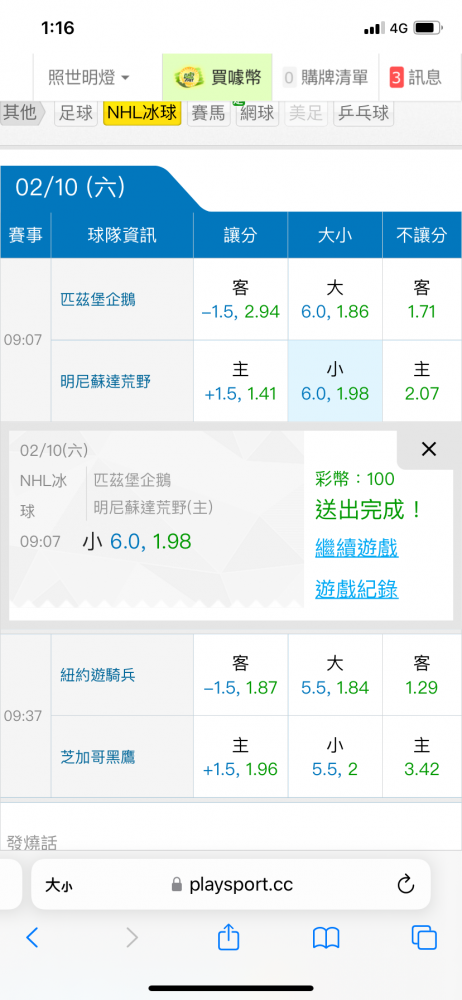Switch to the 足球 tab

[75, 114]
